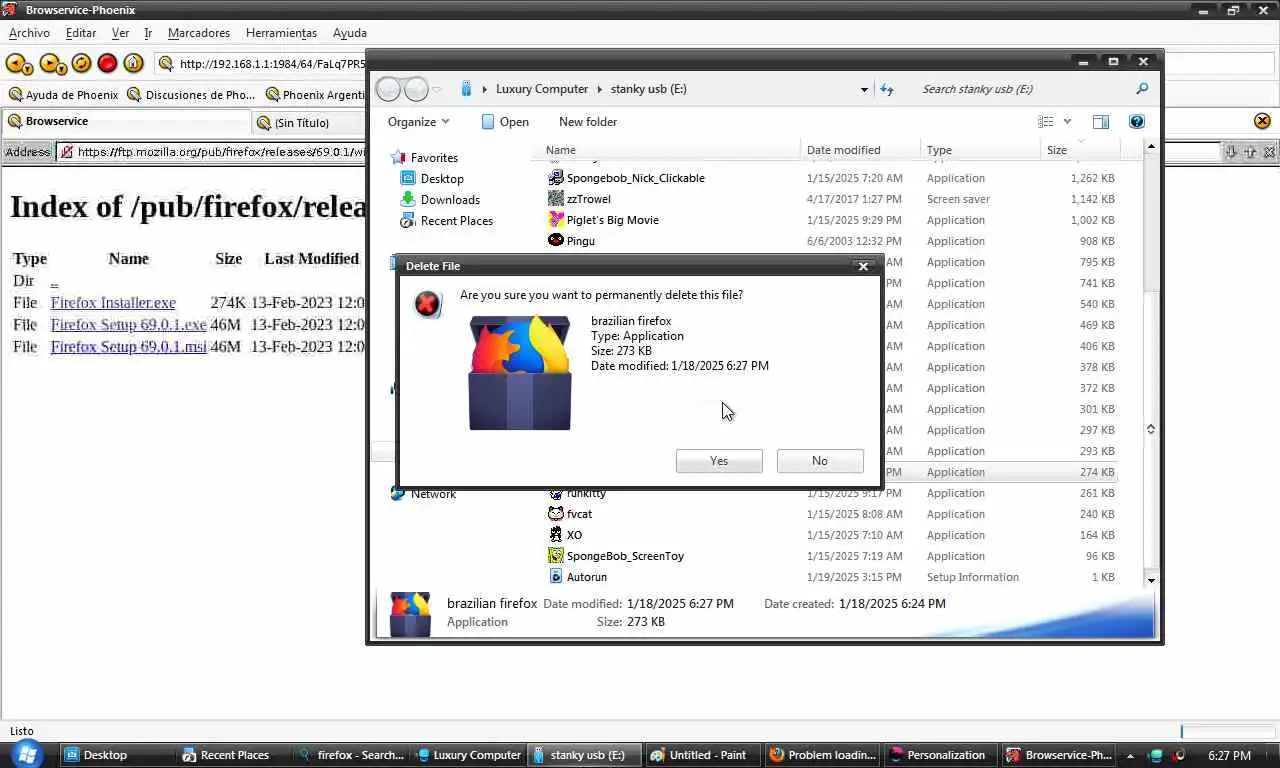Sort by the Size column header

tap(1080, 150)
